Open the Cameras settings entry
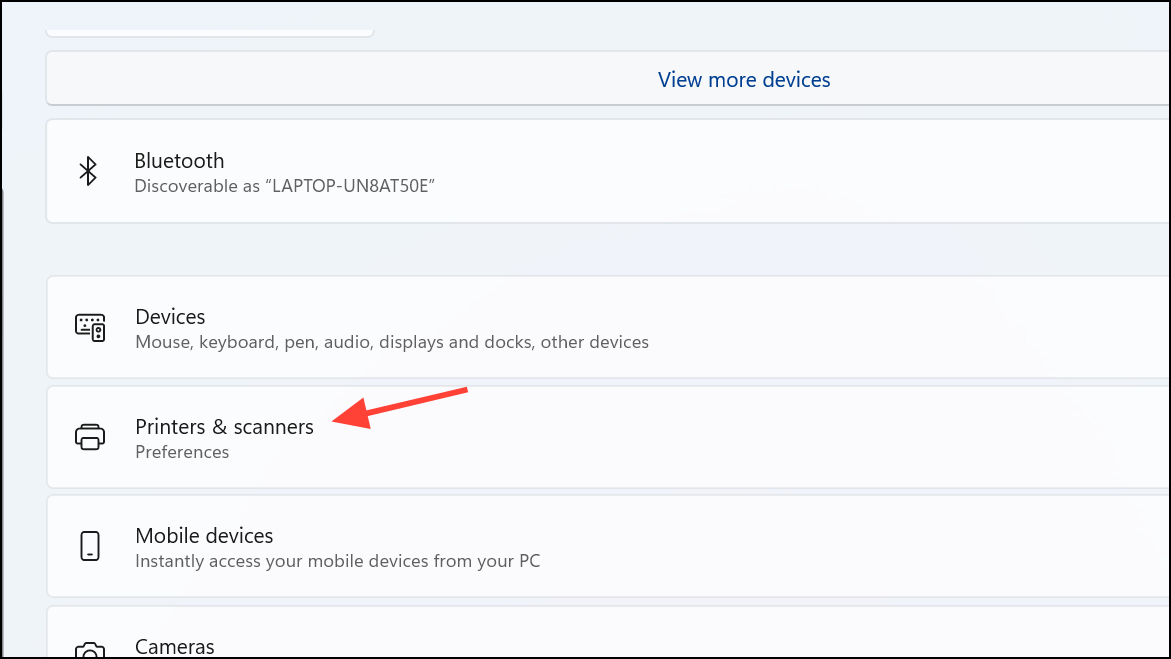Viewport: 1171px width, 659px height. tap(174, 647)
